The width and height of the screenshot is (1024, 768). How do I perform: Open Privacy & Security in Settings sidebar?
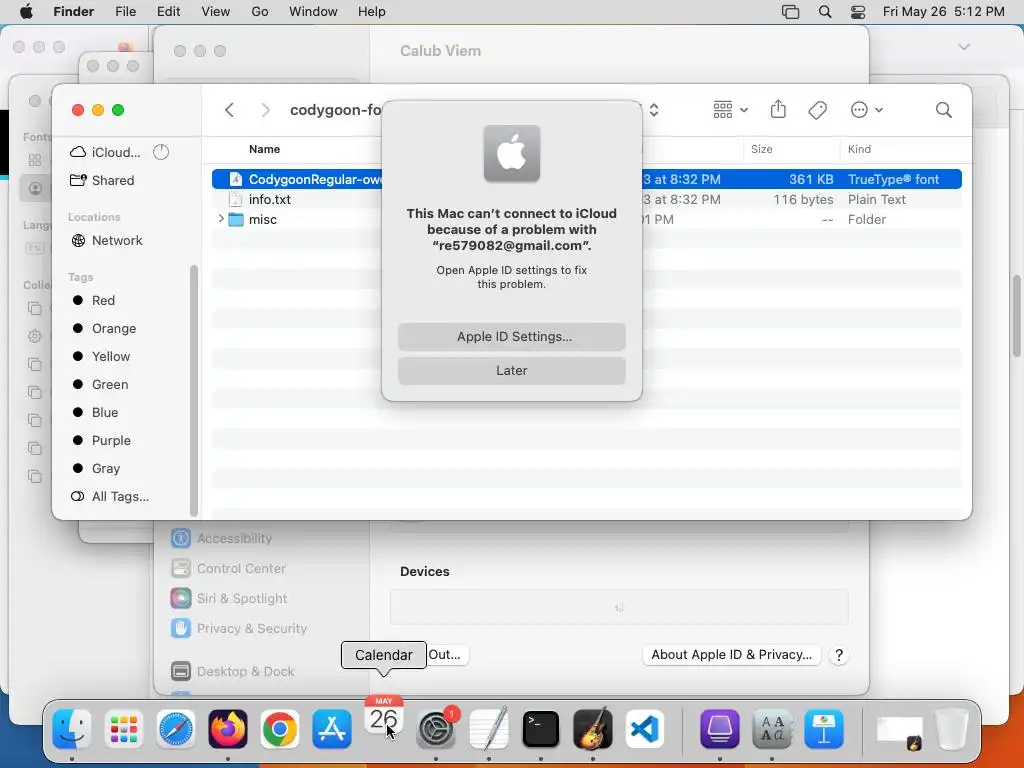tap(239, 628)
